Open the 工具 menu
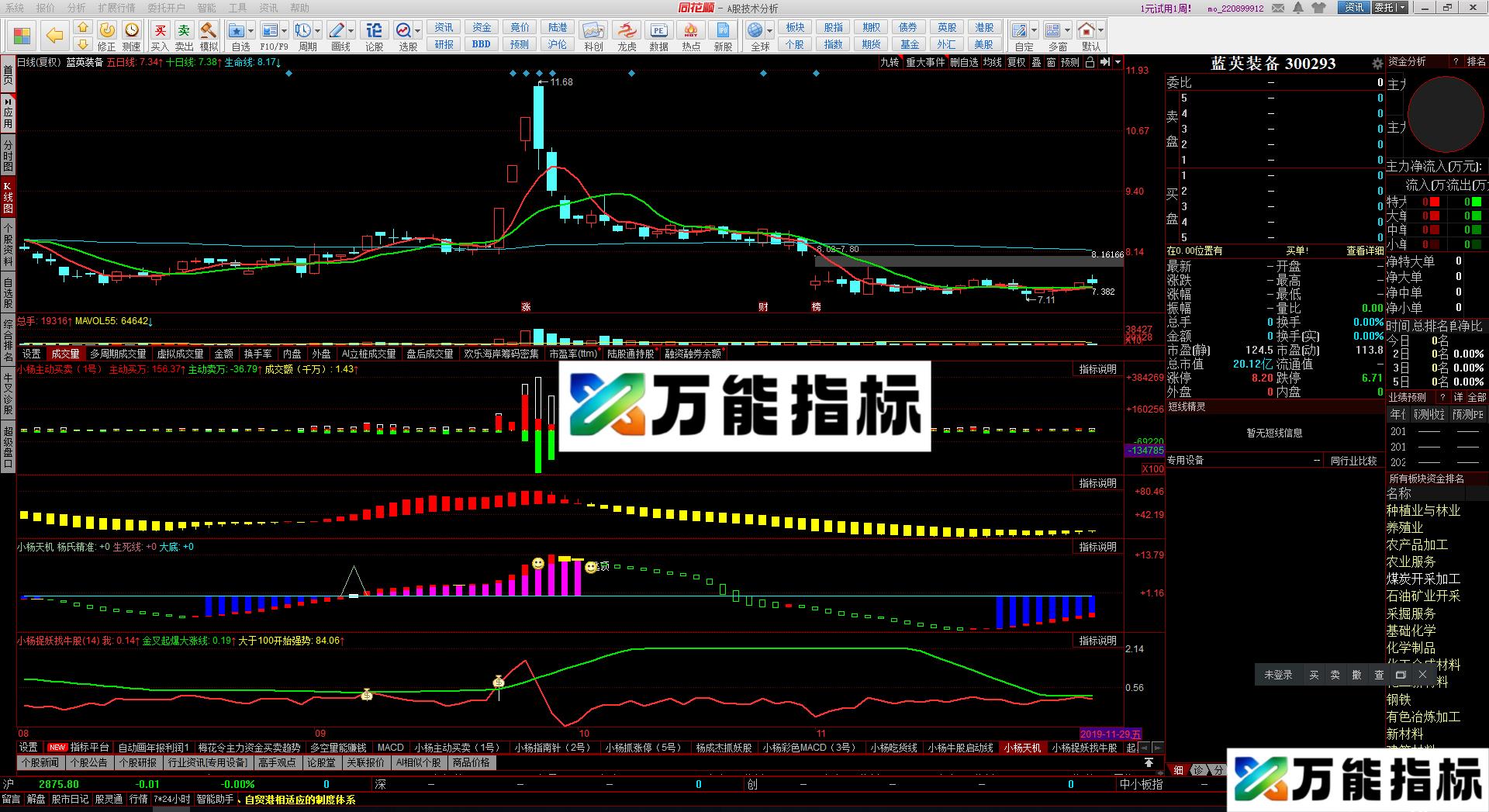 238,8
